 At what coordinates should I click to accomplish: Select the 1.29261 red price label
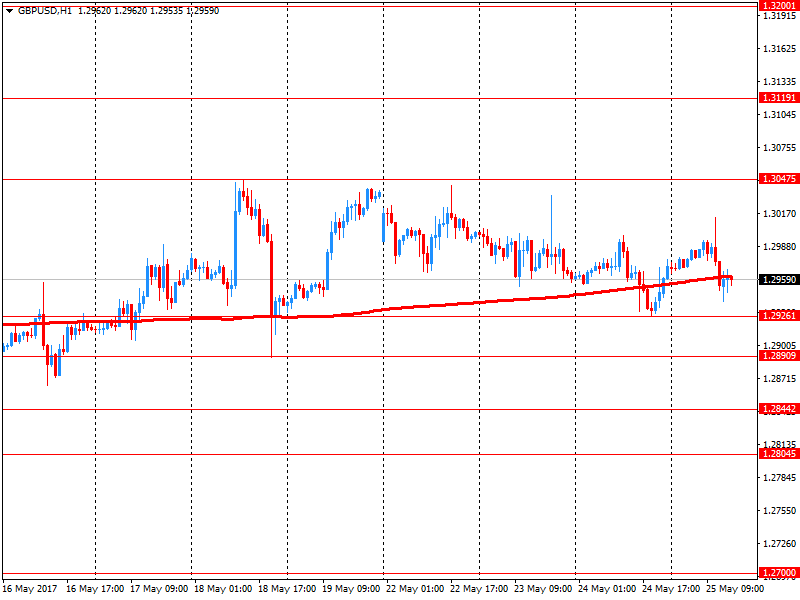779,315
